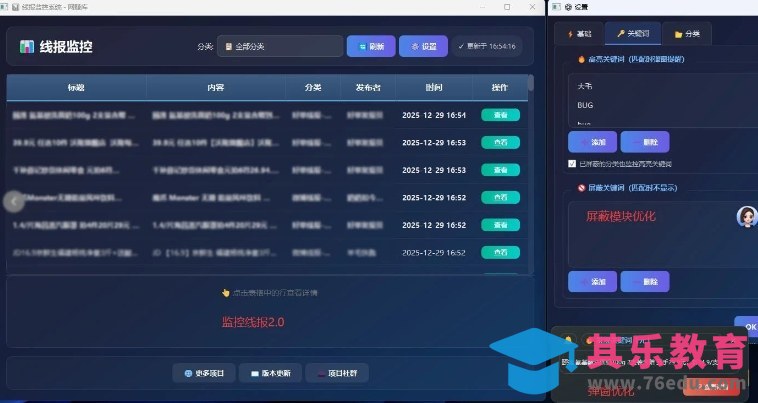Click 查看 for the Monster row
758x403 pixels.
(500, 198)
